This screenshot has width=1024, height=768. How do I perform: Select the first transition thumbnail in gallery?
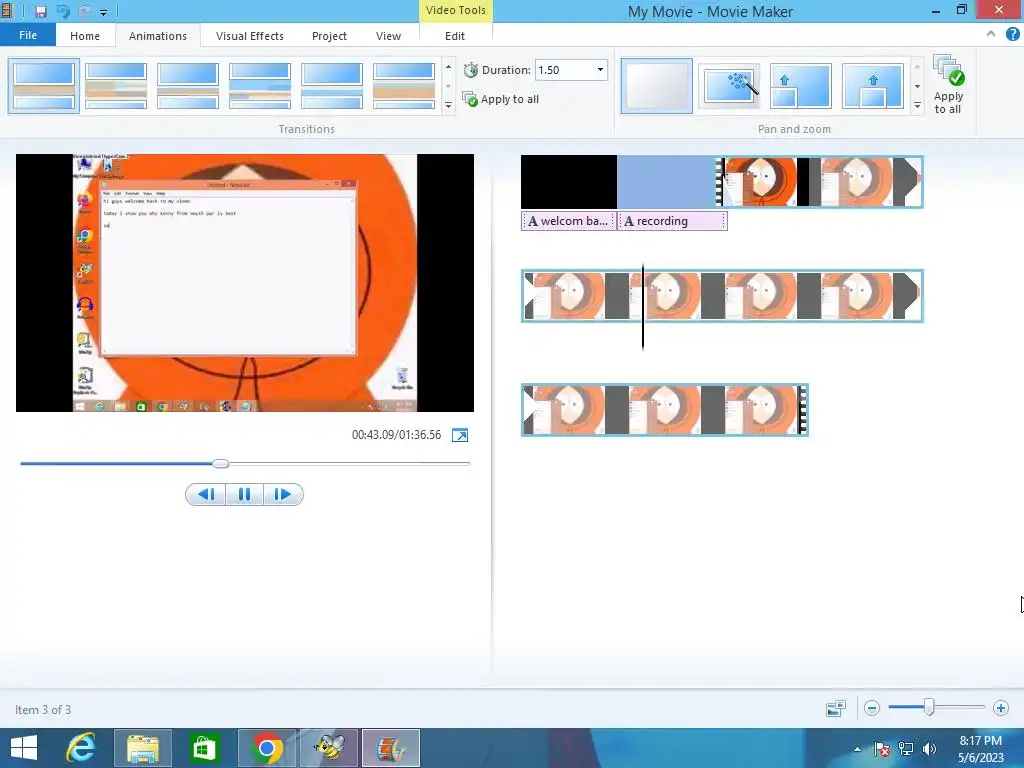click(44, 86)
